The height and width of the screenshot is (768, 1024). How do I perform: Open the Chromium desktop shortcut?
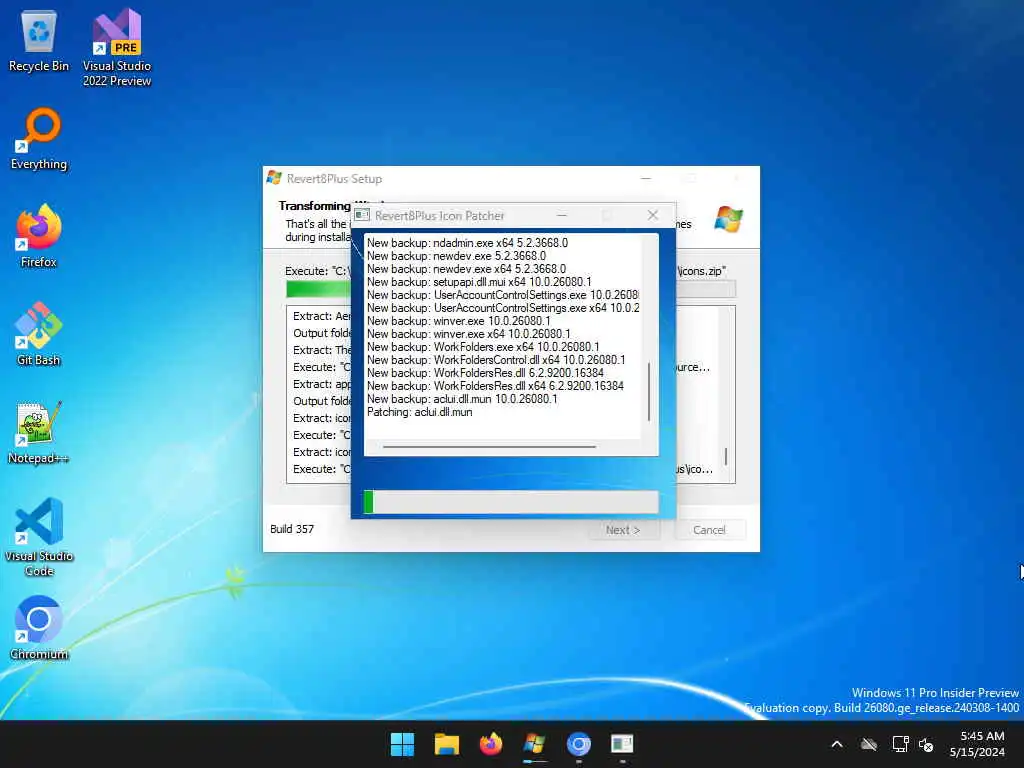[x=39, y=628]
